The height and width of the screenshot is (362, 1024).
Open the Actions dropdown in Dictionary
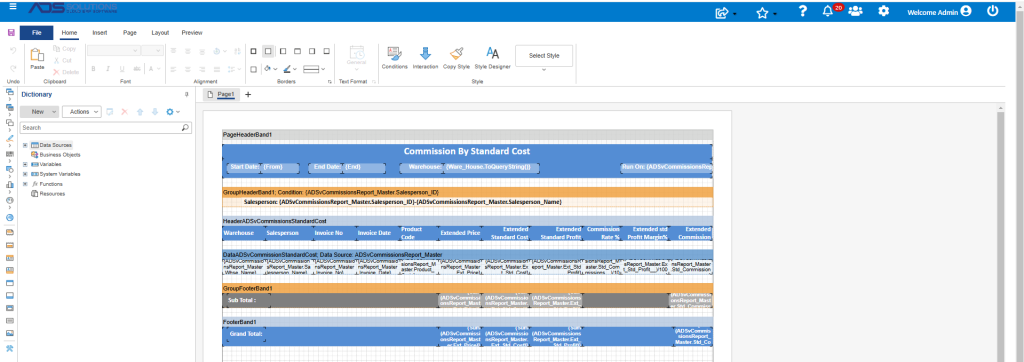coord(82,112)
